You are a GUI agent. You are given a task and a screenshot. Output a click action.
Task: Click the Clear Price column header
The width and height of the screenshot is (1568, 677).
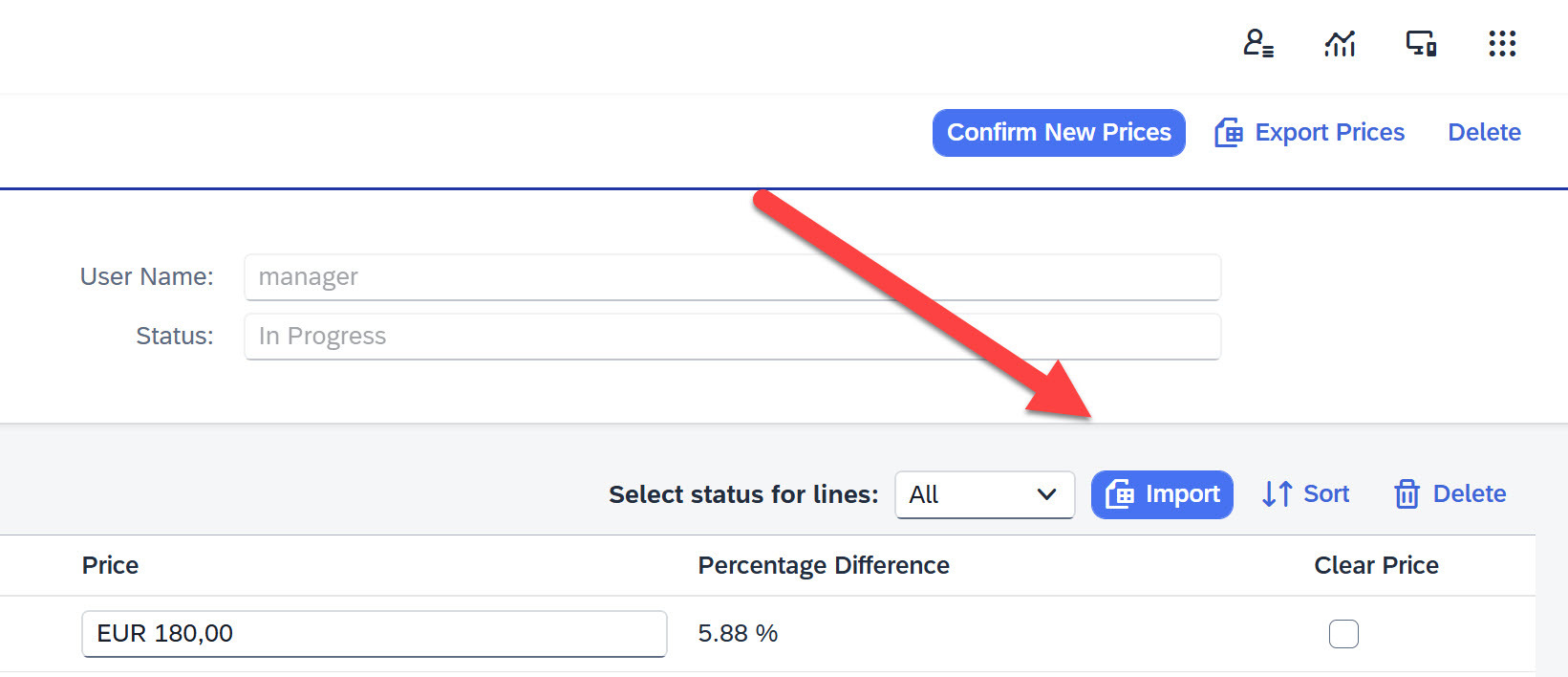point(1376,565)
